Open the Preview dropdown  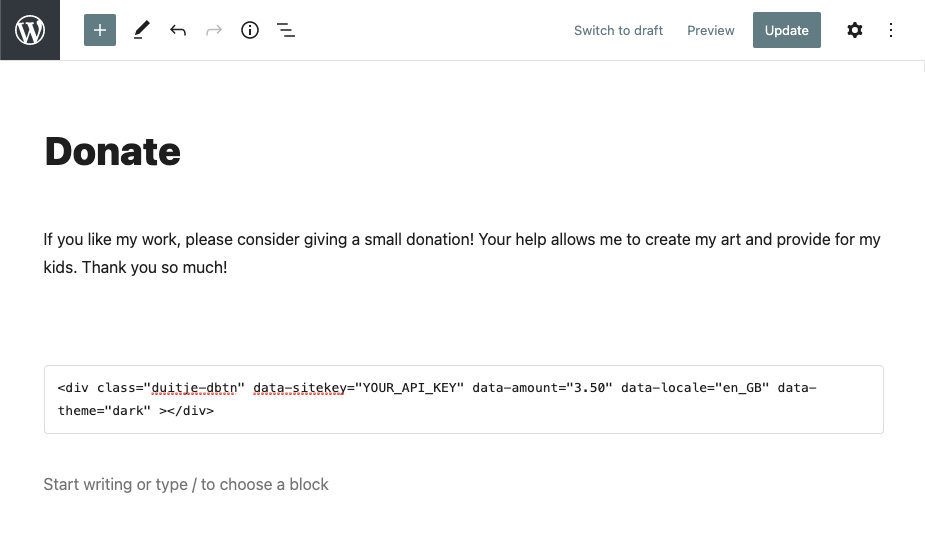(x=711, y=30)
